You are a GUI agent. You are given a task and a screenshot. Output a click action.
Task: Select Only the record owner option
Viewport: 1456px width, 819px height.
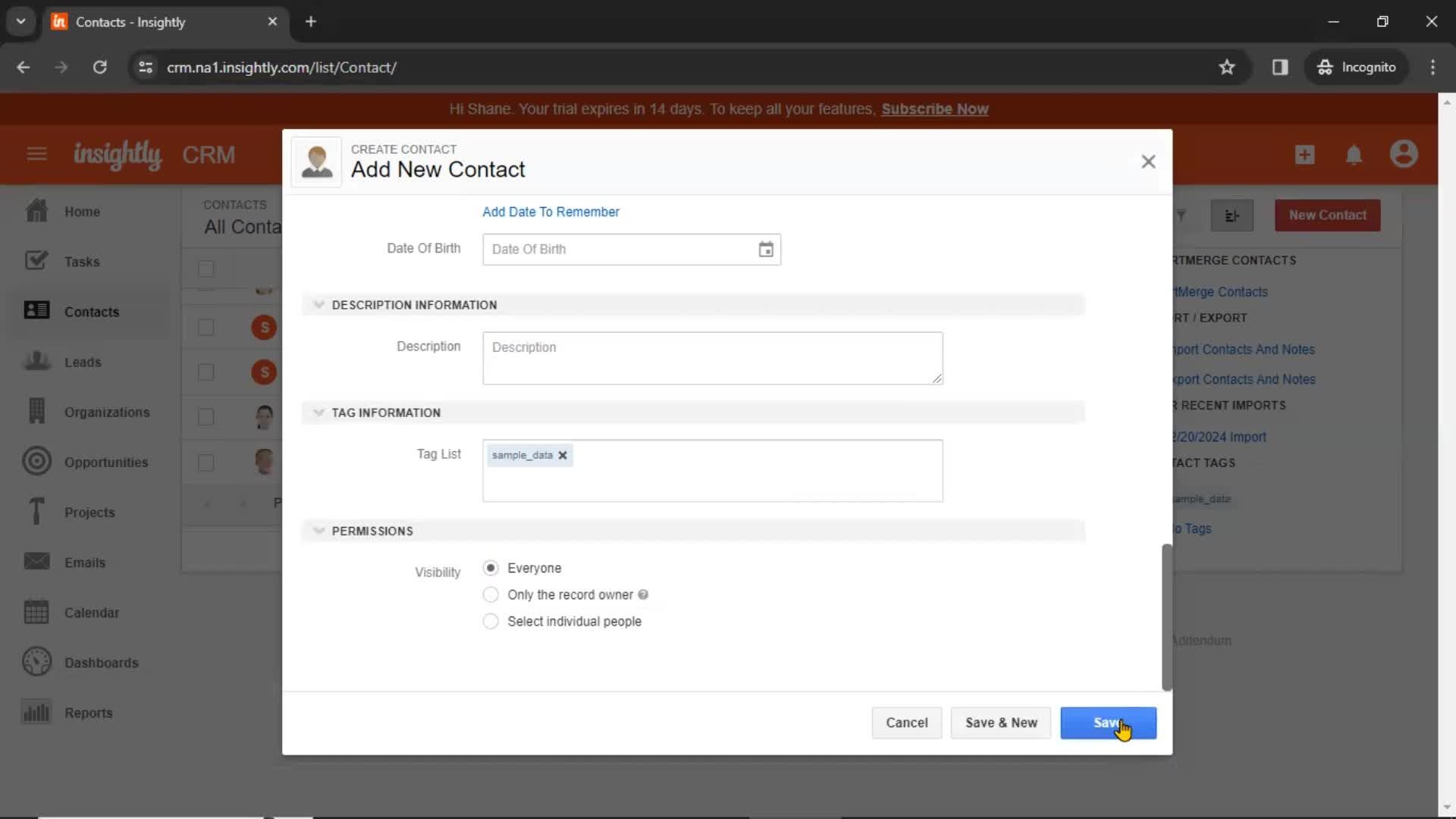491,594
